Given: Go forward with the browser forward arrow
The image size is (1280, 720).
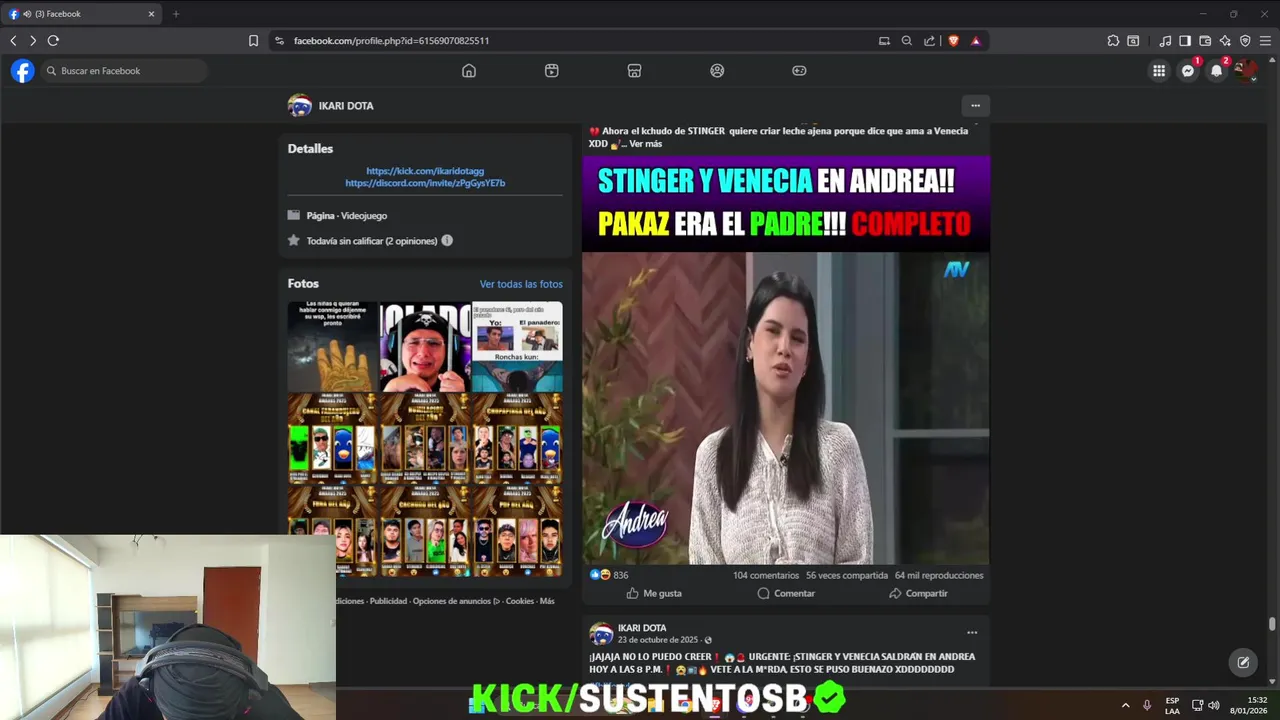Looking at the screenshot, I should tap(33, 41).
